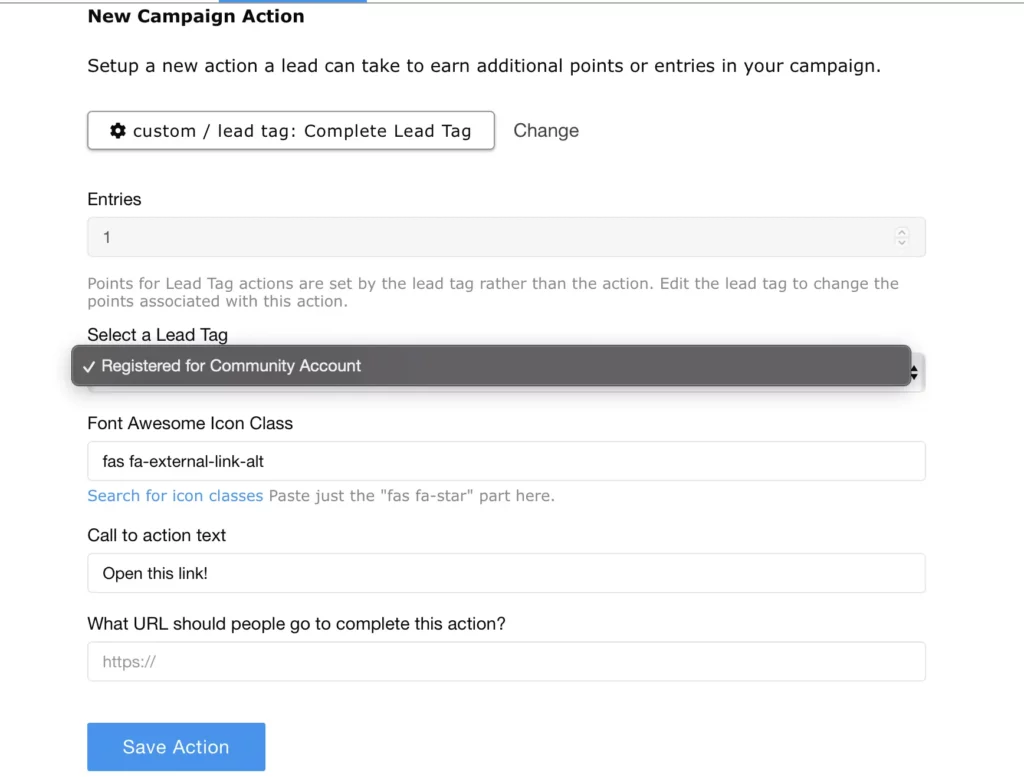1024x777 pixels.
Task: Click the Entries label
Action: pos(114,199)
